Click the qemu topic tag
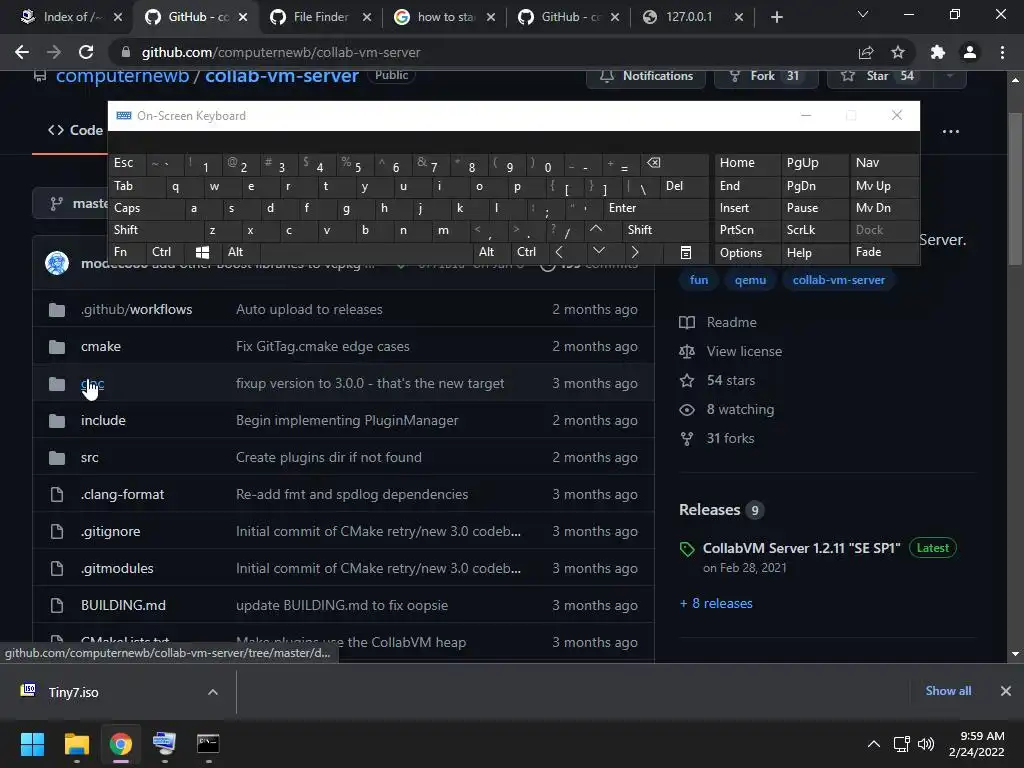1024x768 pixels. [x=750, y=280]
